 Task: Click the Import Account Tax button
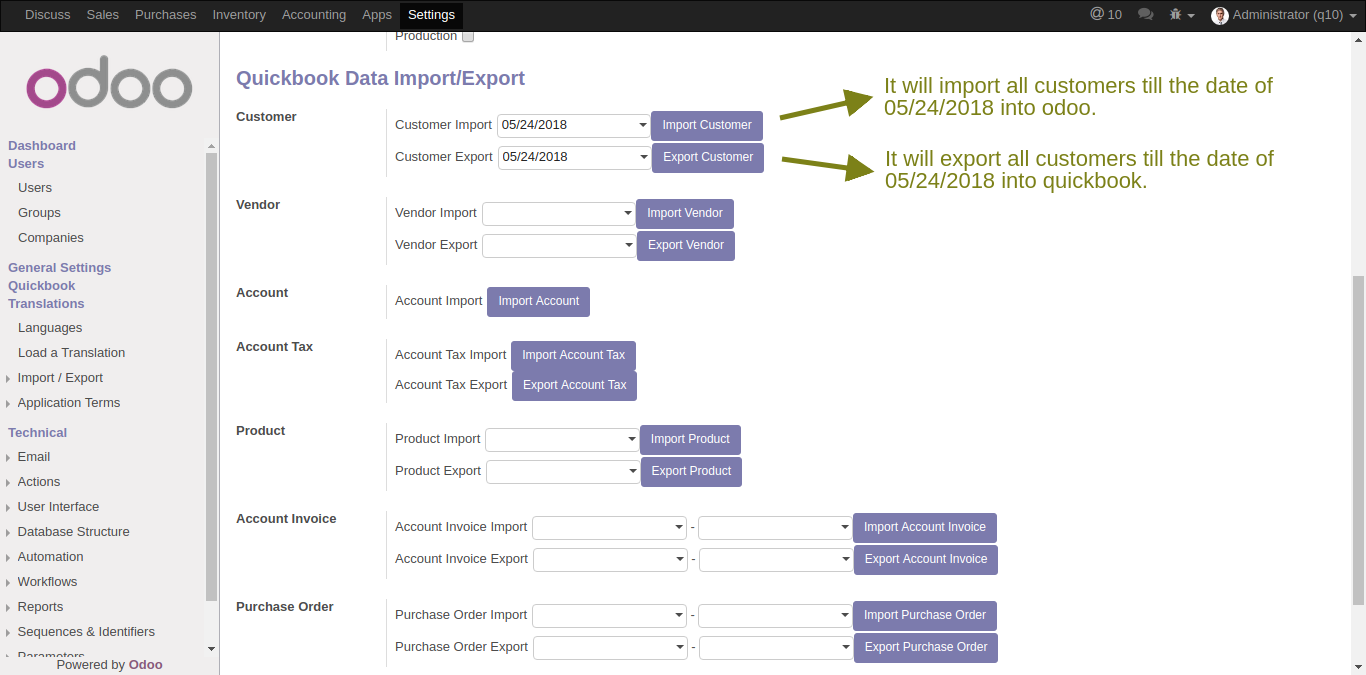coord(573,355)
